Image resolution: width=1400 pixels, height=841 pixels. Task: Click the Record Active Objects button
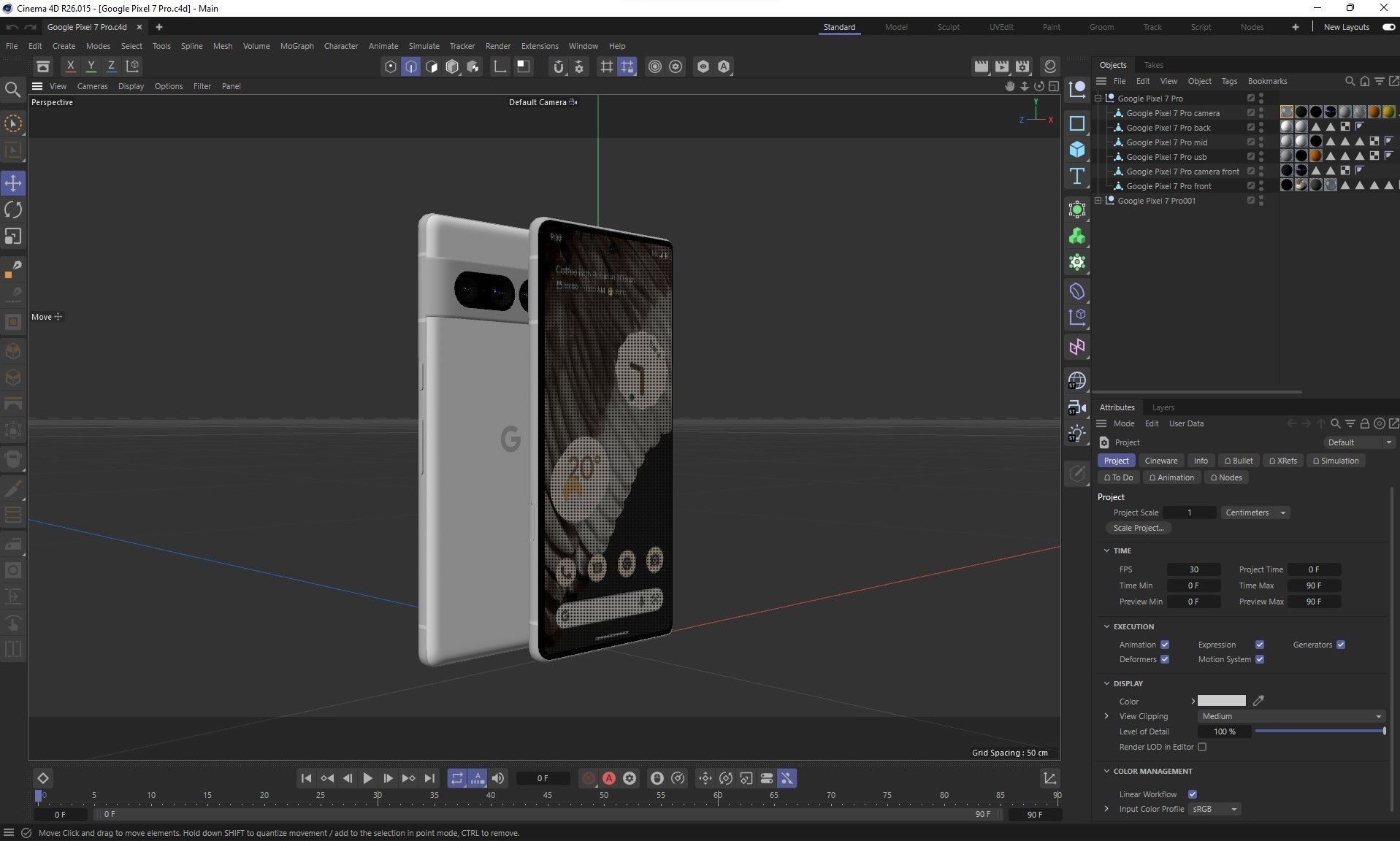(589, 778)
